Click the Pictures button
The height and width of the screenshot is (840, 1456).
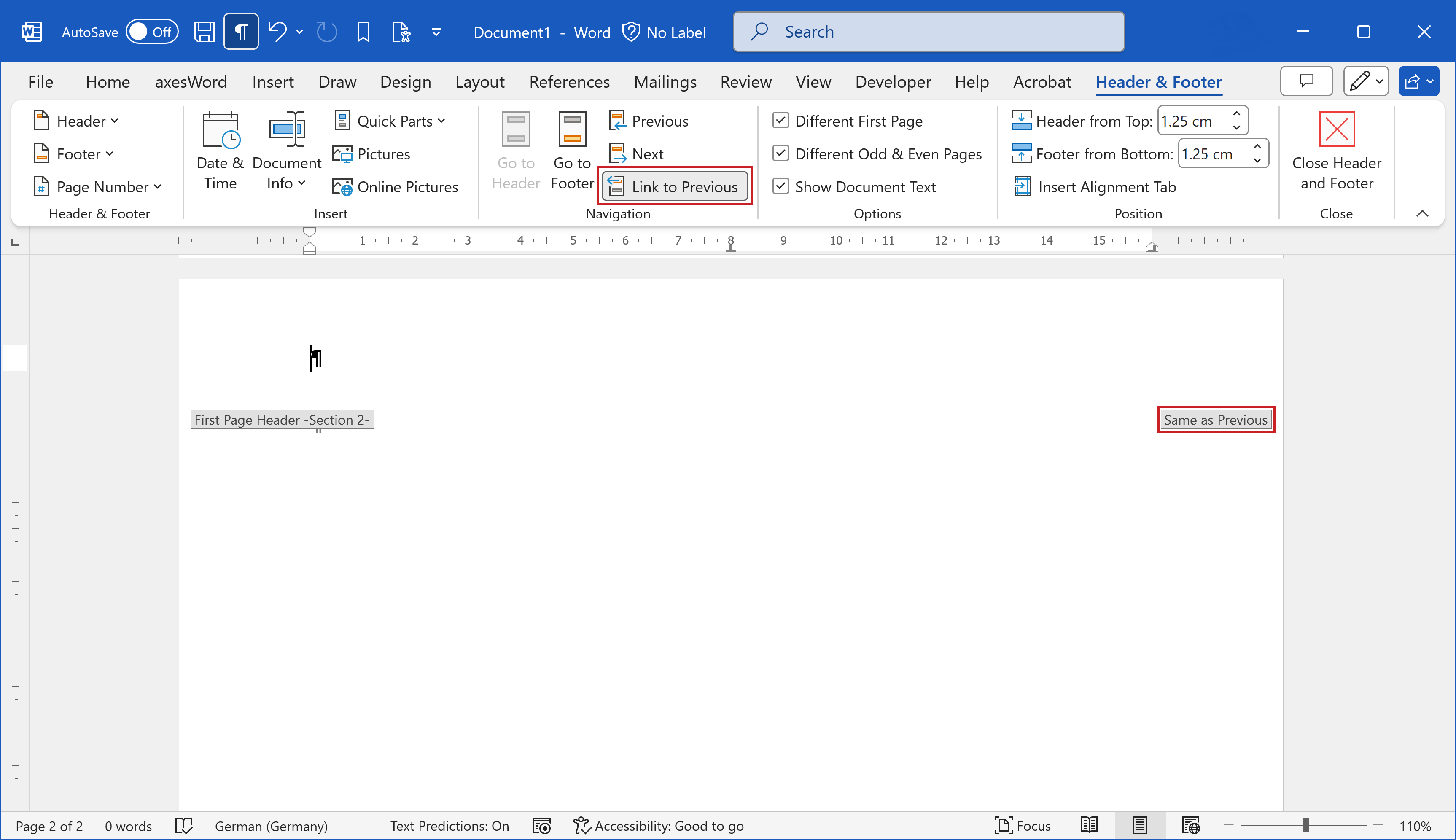(371, 154)
